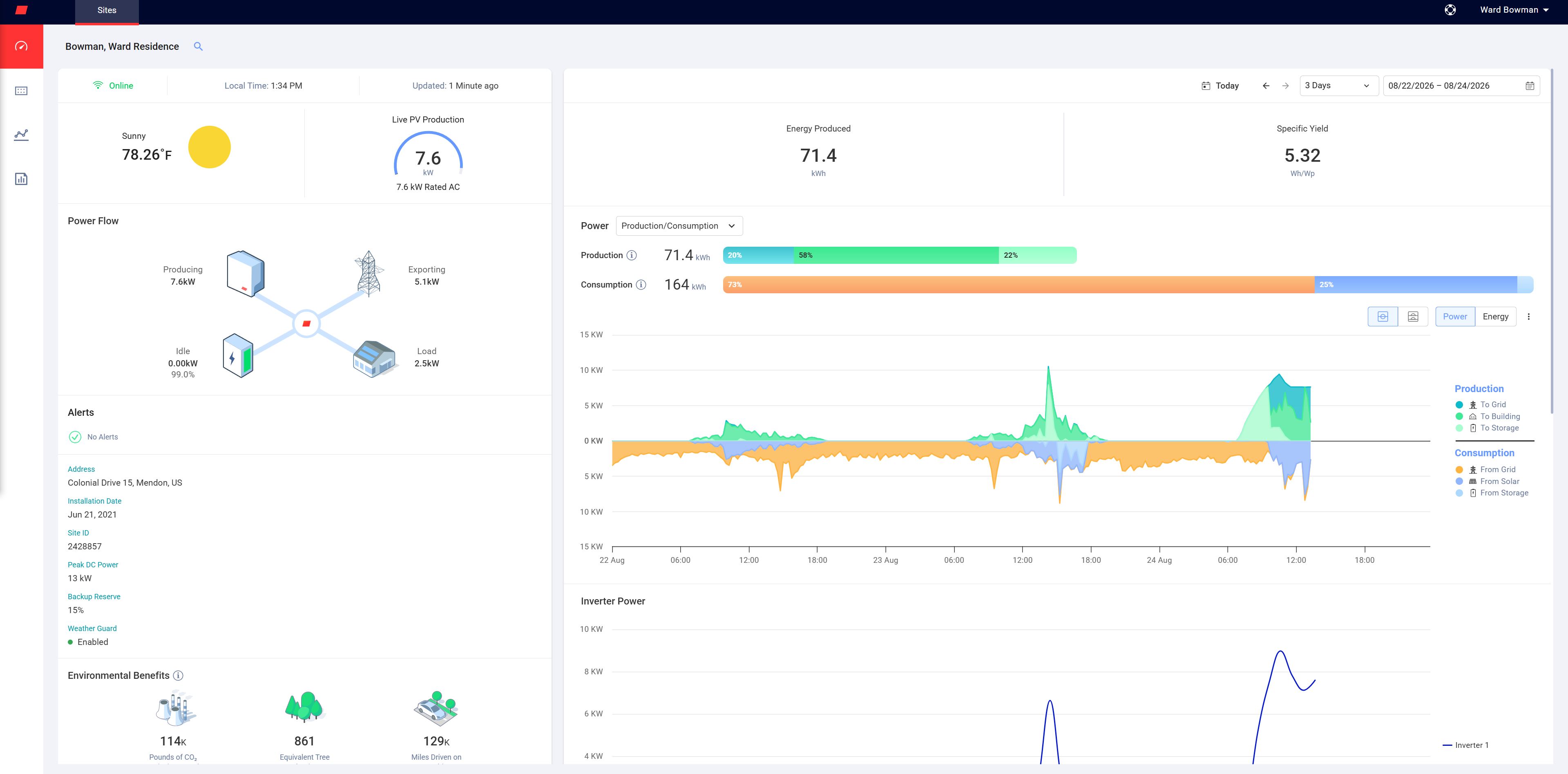Open the calendar icon in date field
The width and height of the screenshot is (1568, 774).
[1530, 86]
